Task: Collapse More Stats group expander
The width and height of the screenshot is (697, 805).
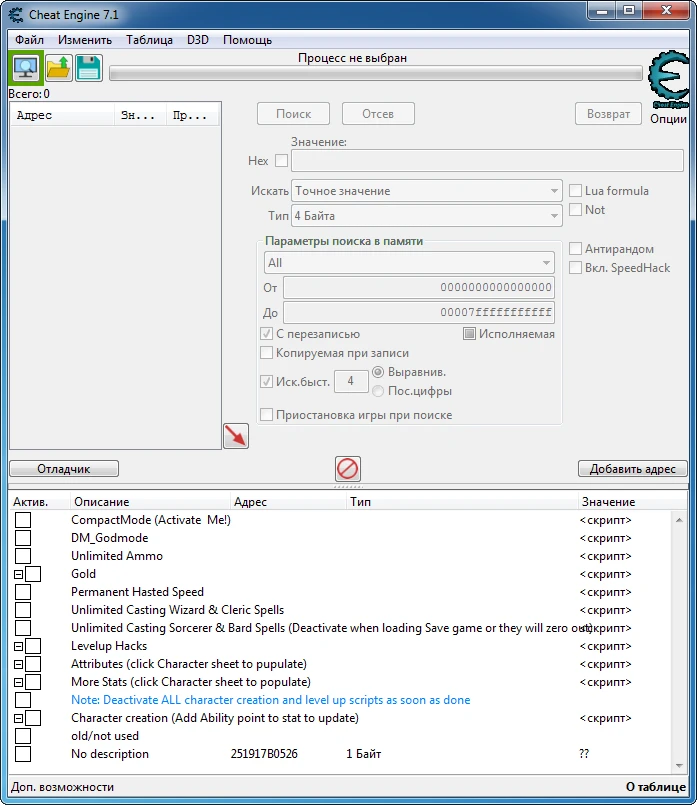Action: 18,682
